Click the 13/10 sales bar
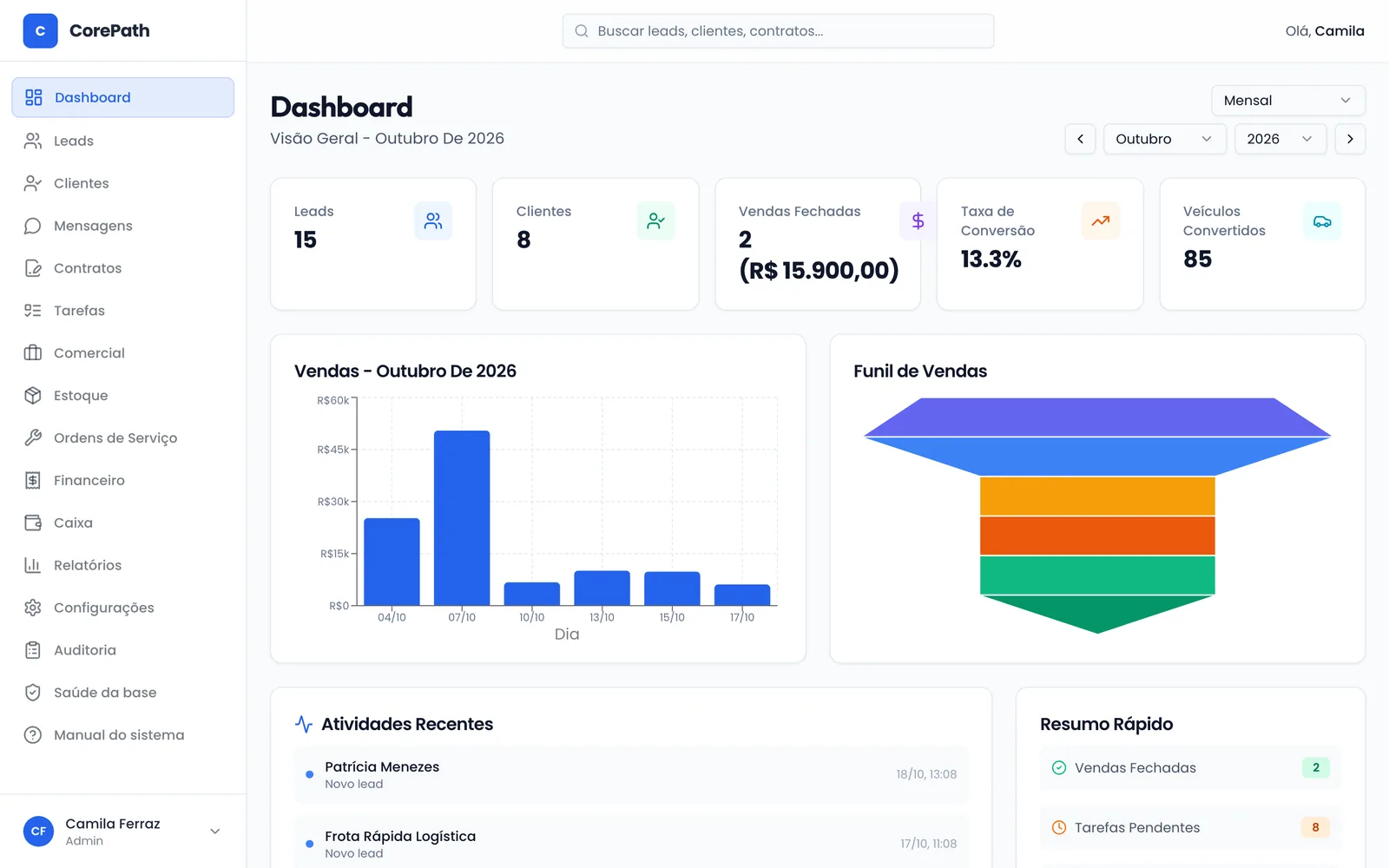Screen dimensions: 1389x868 point(602,588)
